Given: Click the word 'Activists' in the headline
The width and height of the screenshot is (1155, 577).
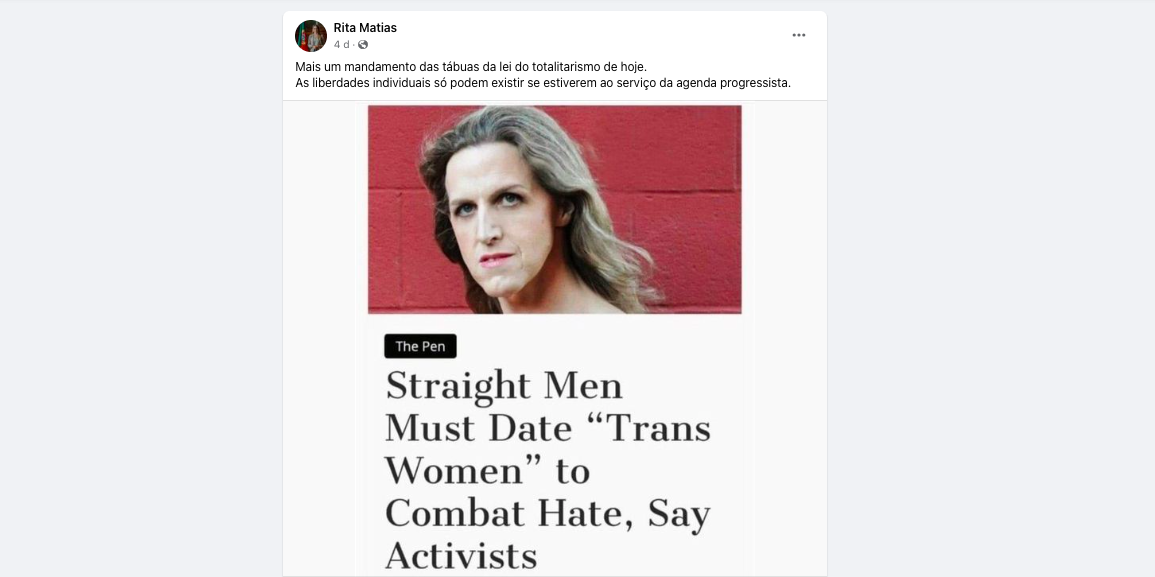Looking at the screenshot, I should click(x=461, y=556).
